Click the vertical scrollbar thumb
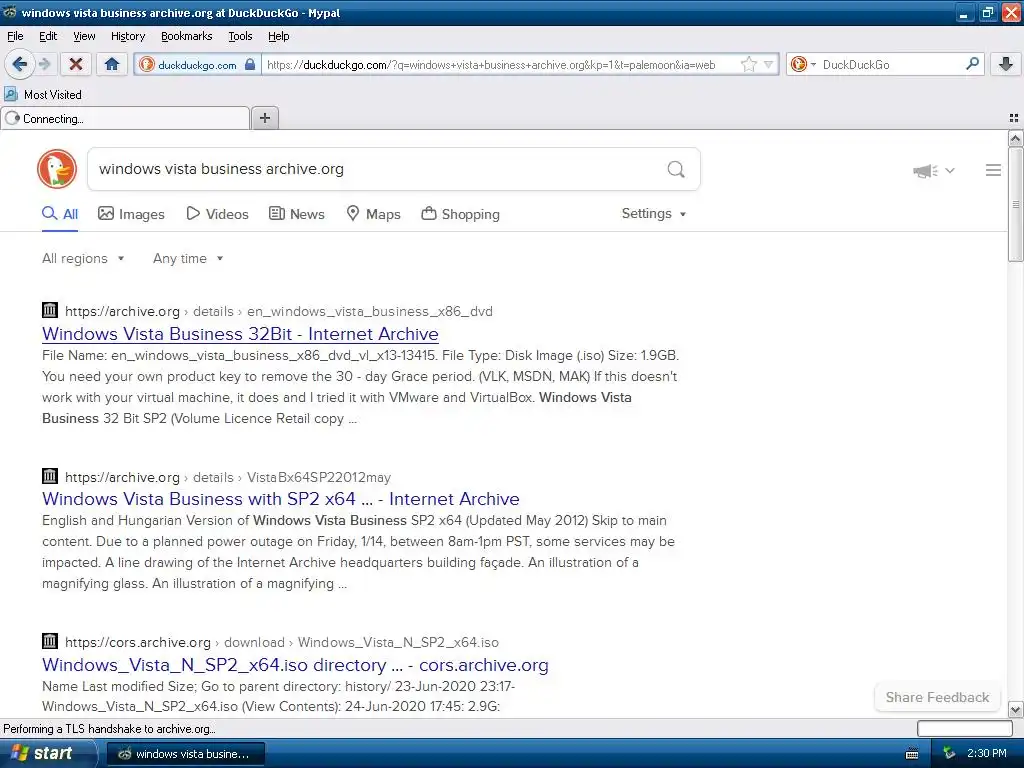Screen dimensions: 1024x768 pyautogui.click(x=1015, y=204)
